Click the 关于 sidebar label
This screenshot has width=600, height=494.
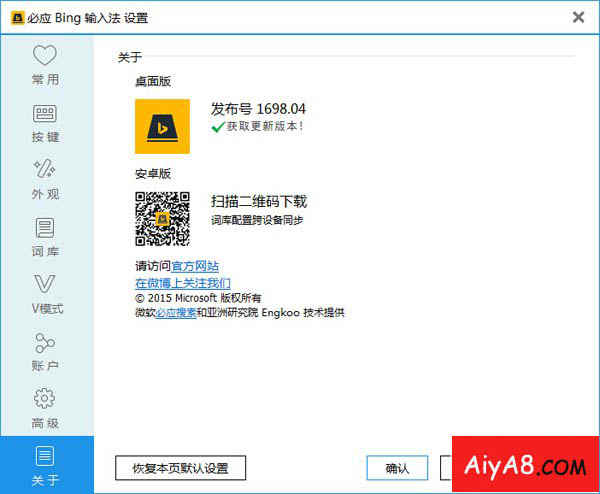(x=46, y=481)
